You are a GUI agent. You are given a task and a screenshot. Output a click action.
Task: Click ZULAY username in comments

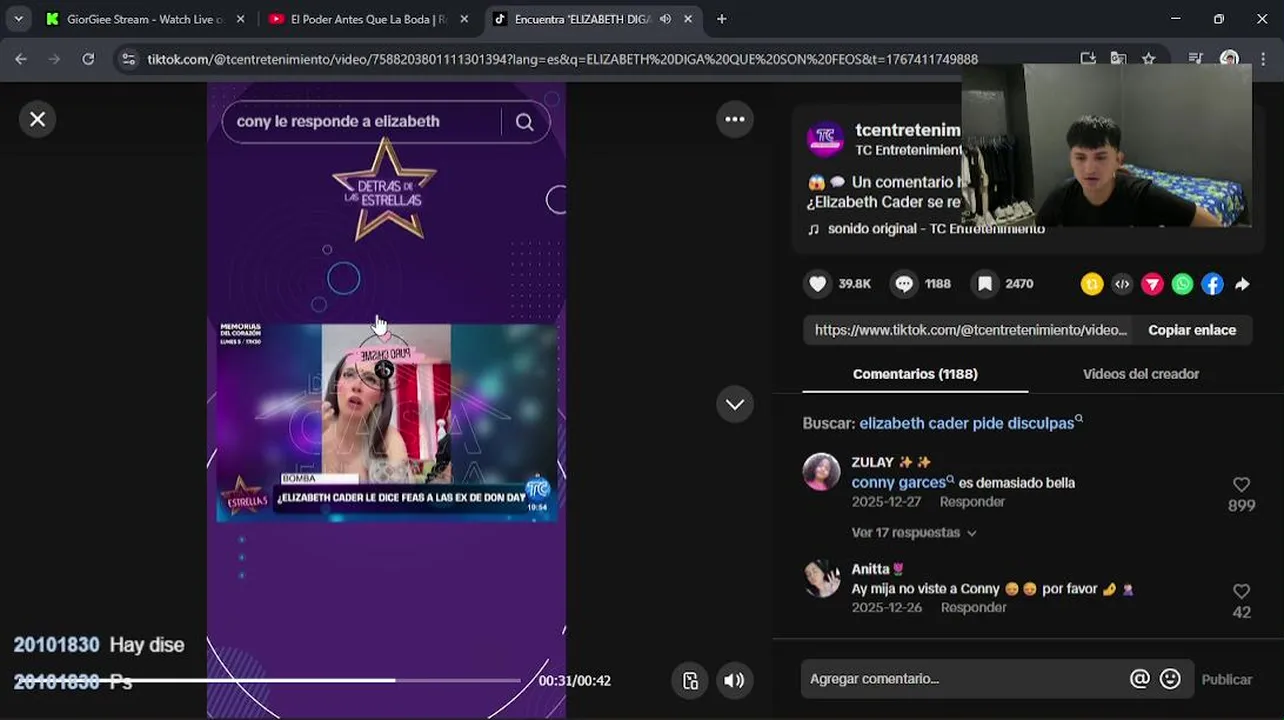coord(872,462)
